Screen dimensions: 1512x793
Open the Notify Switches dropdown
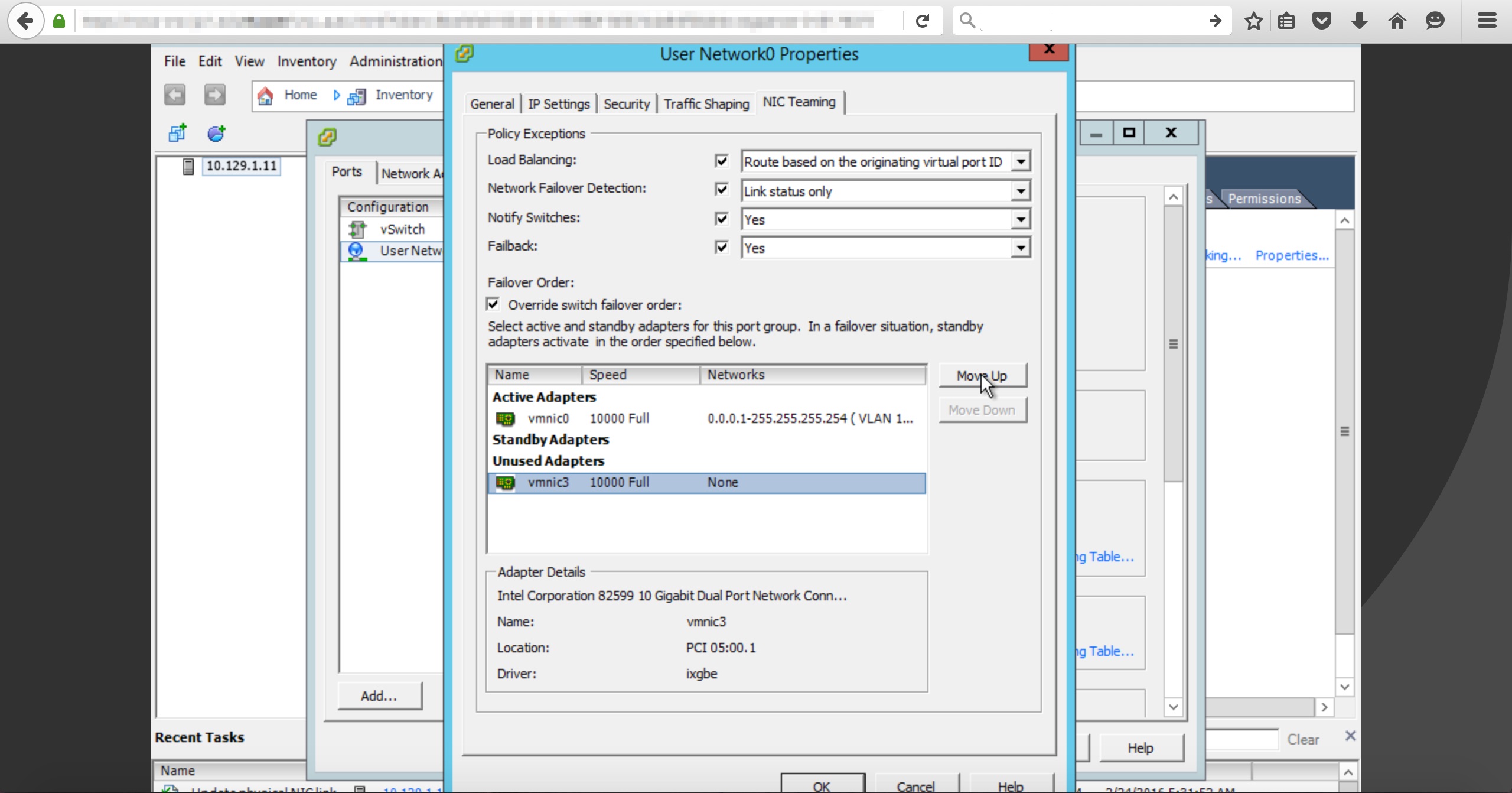pyautogui.click(x=1021, y=220)
